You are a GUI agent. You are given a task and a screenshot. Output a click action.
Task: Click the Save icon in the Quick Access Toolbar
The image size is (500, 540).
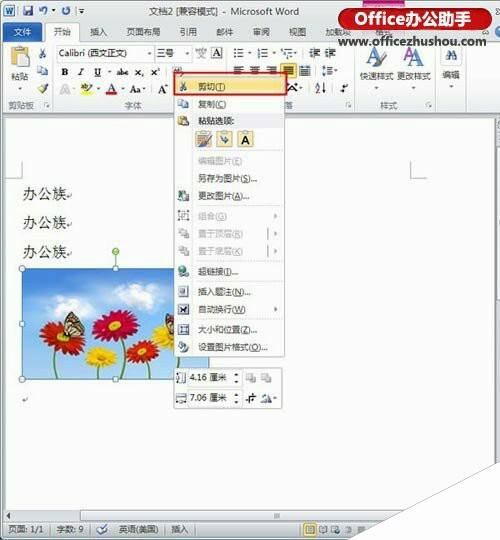pos(28,10)
